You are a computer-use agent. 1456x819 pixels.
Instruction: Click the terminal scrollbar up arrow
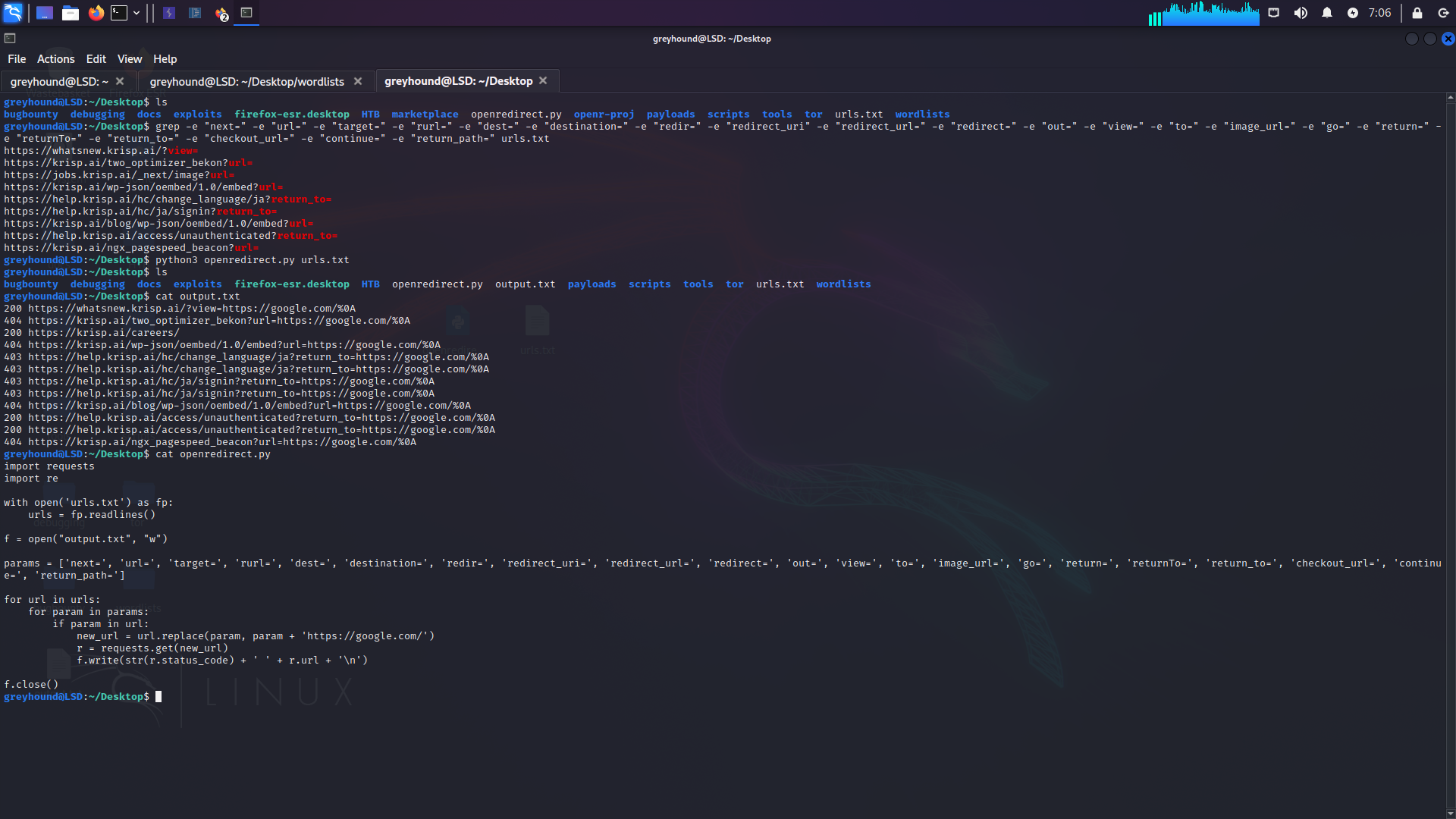pos(1450,97)
